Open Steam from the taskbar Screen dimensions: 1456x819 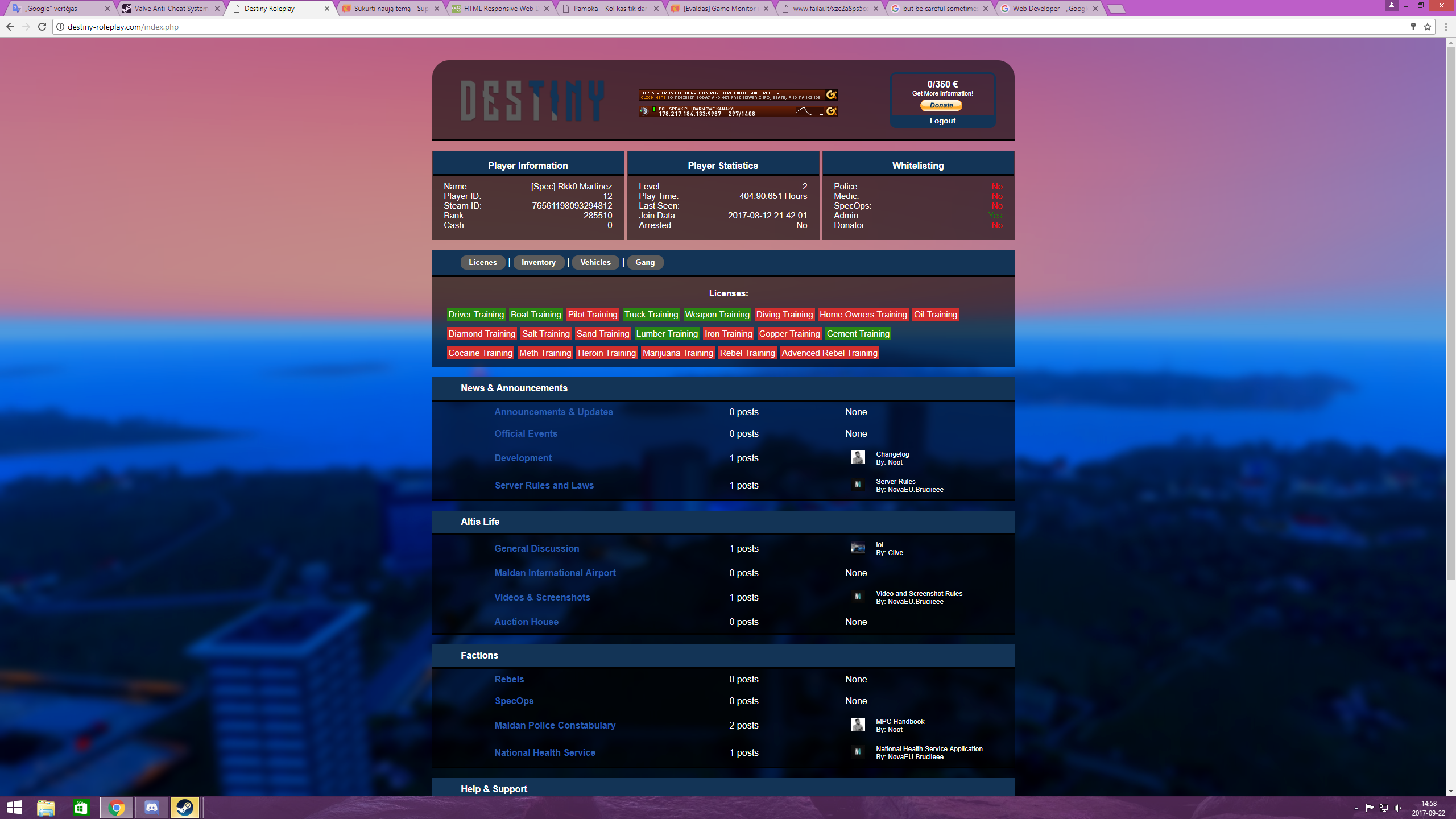click(185, 808)
